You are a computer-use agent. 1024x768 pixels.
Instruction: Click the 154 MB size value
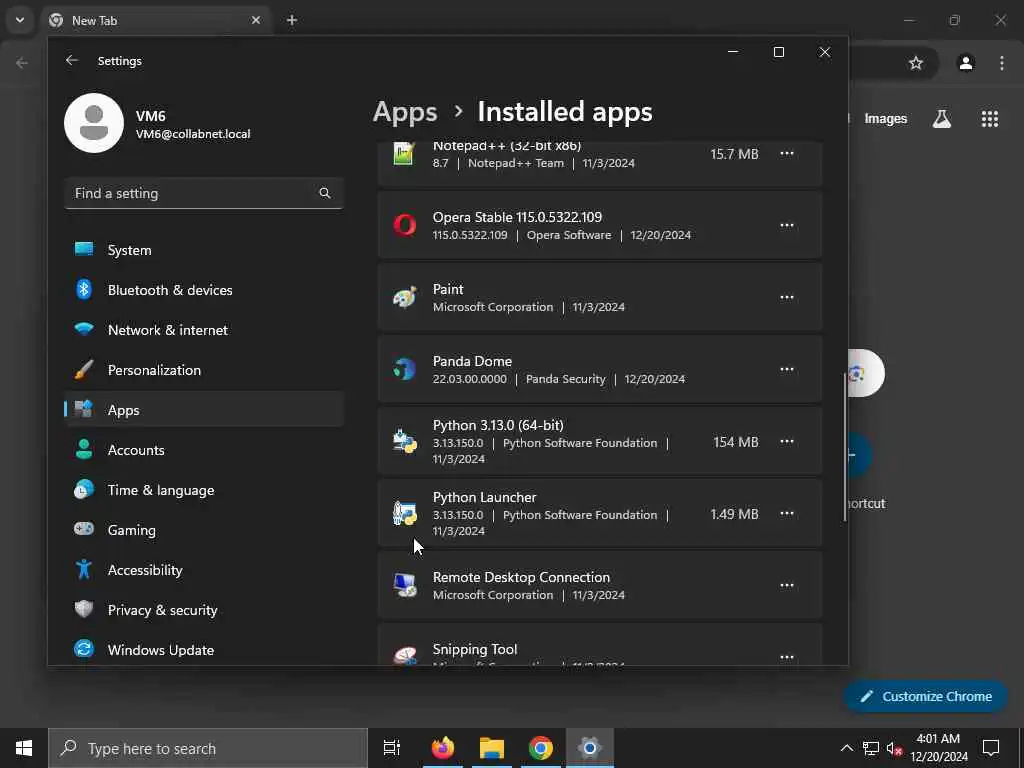click(735, 442)
